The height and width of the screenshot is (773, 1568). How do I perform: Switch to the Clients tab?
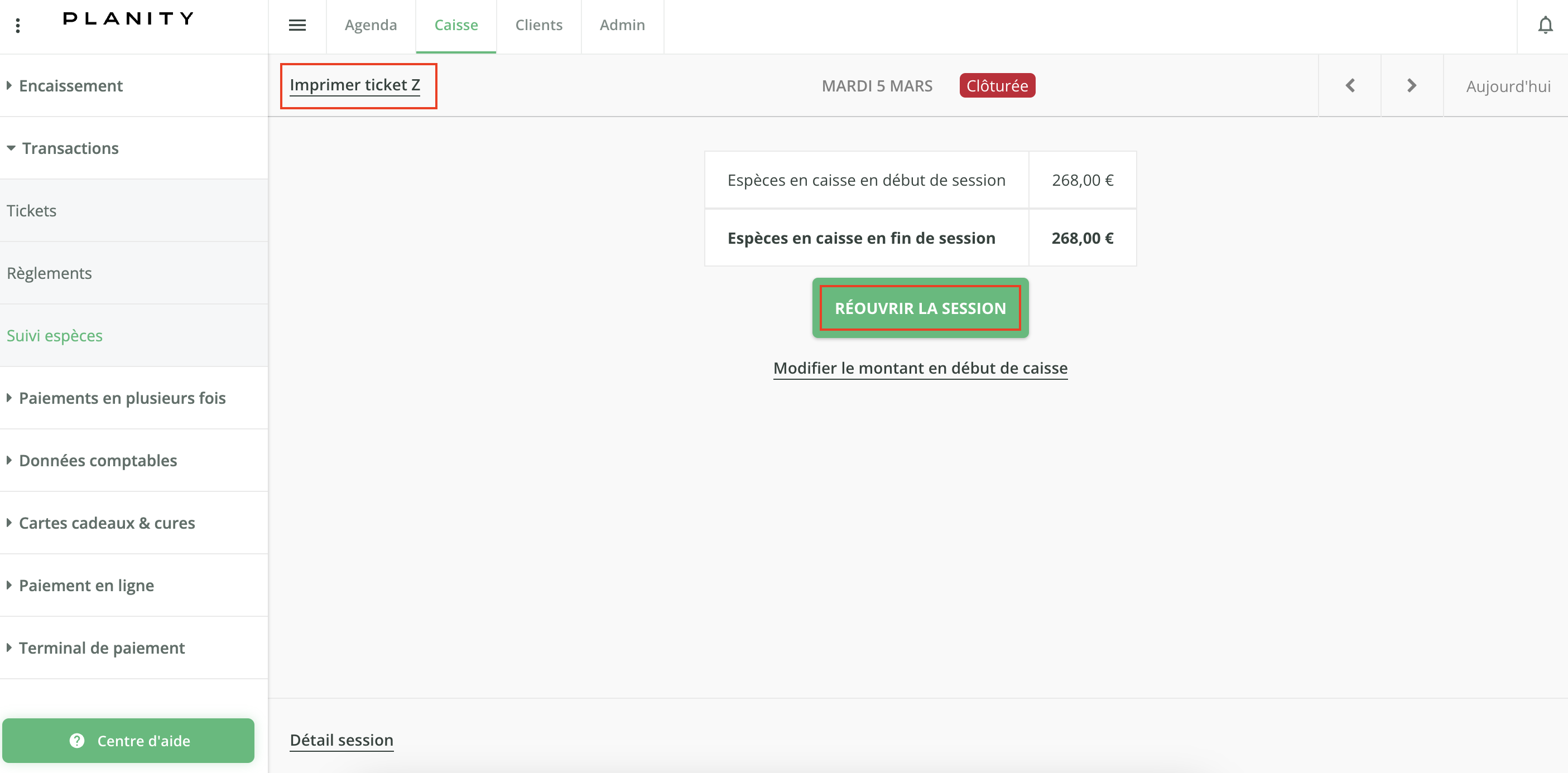click(538, 26)
